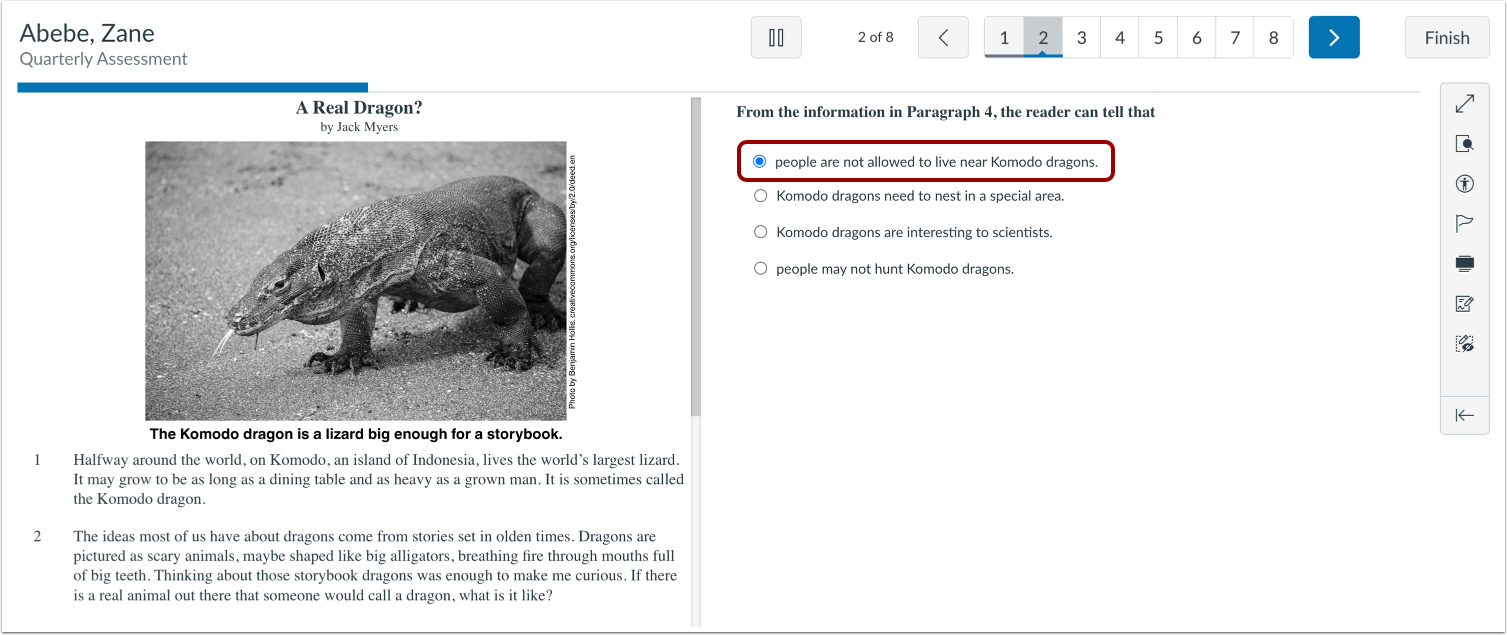Open accessibility options tool
Screen dimensions: 1507x635
tap(1465, 183)
